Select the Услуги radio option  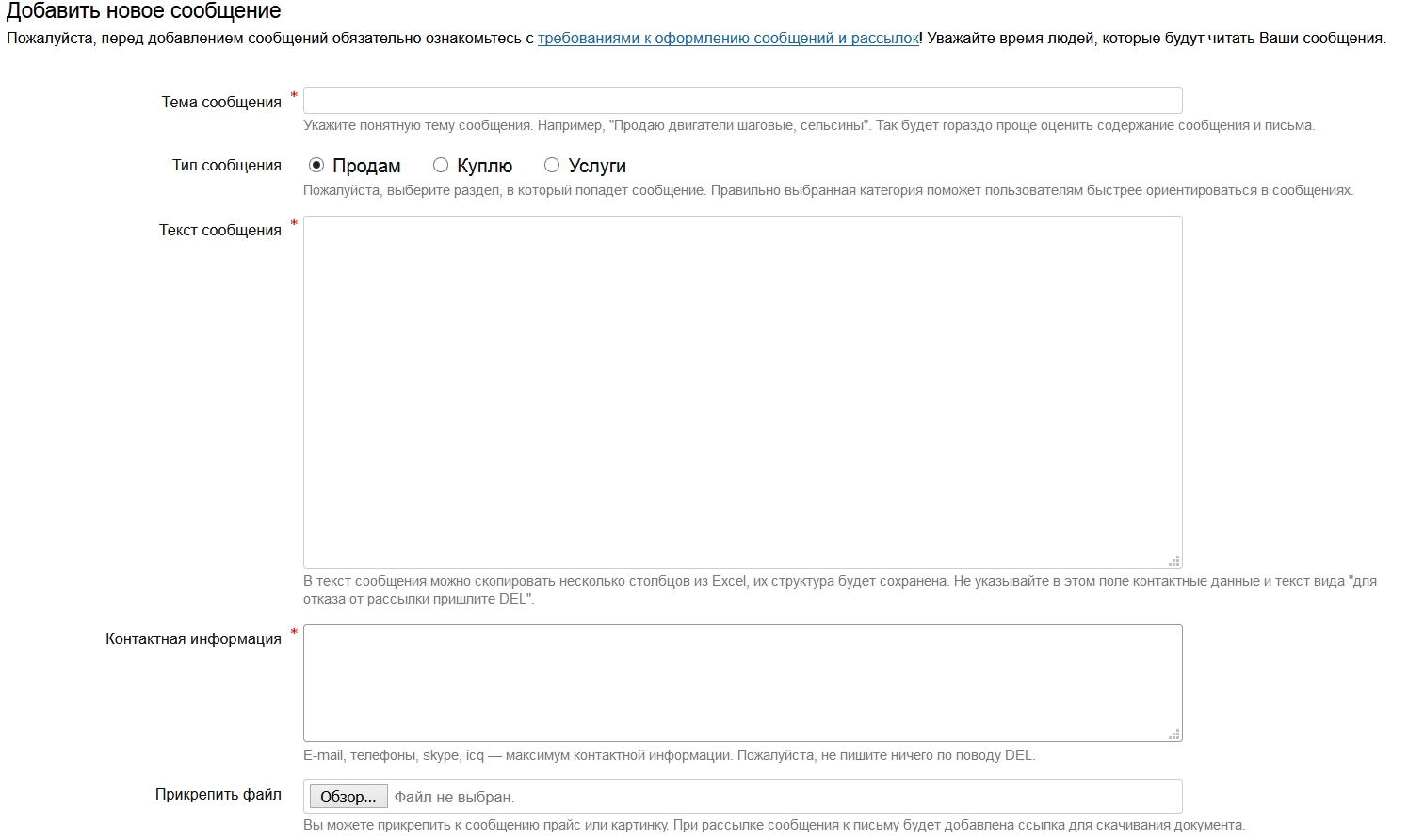tap(552, 166)
